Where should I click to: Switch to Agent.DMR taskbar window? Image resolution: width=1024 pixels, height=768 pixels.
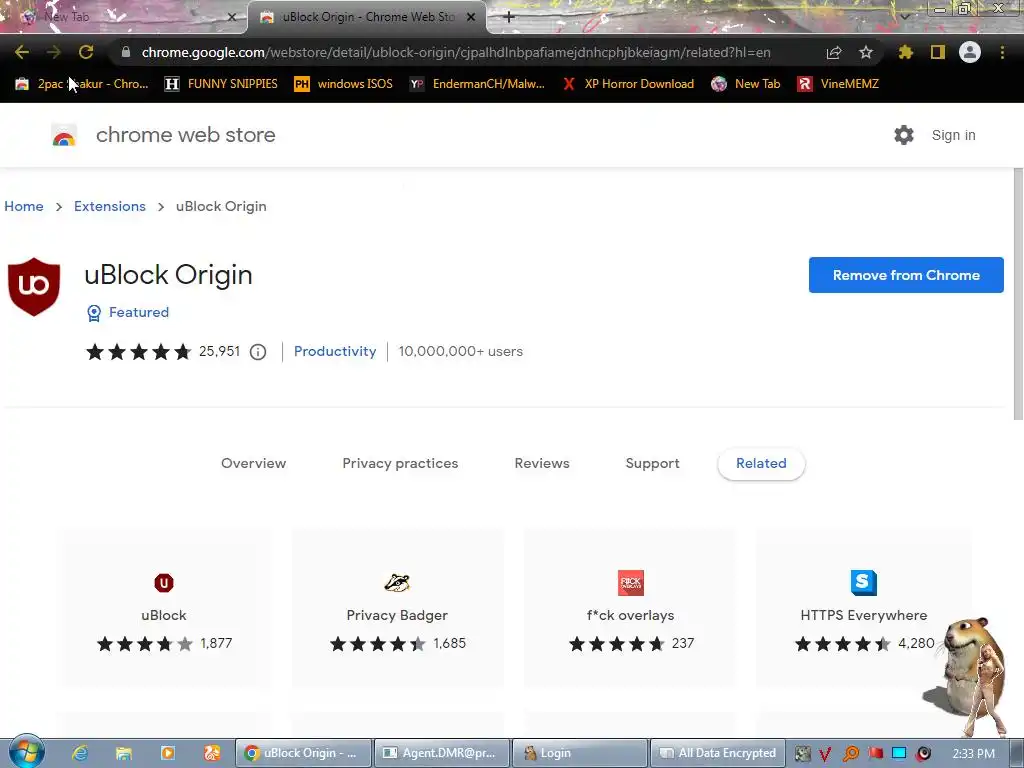(x=441, y=753)
